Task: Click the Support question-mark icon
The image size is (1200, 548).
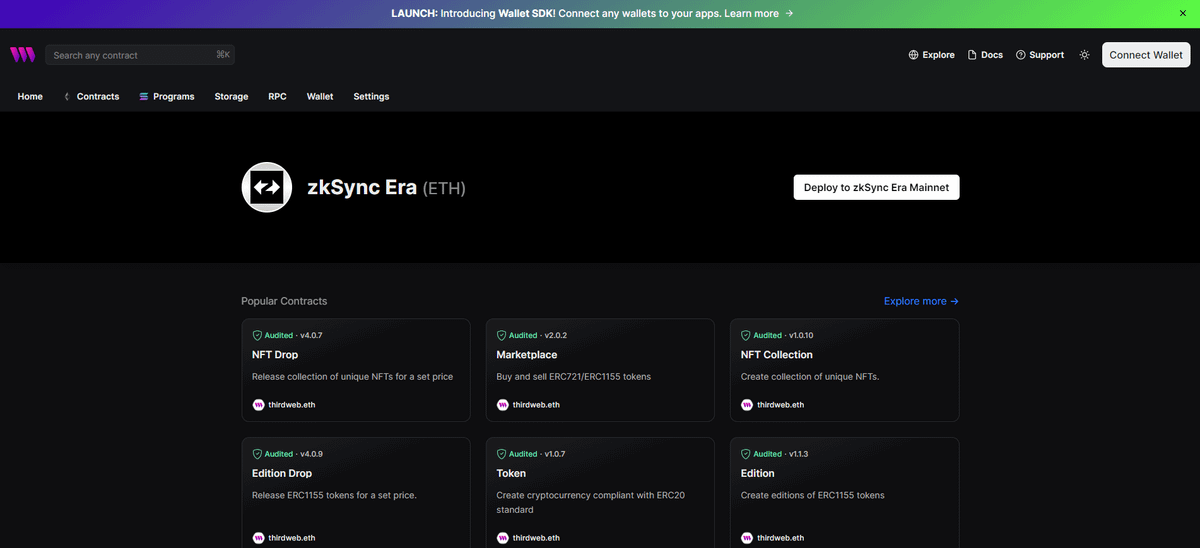Action: (1020, 55)
